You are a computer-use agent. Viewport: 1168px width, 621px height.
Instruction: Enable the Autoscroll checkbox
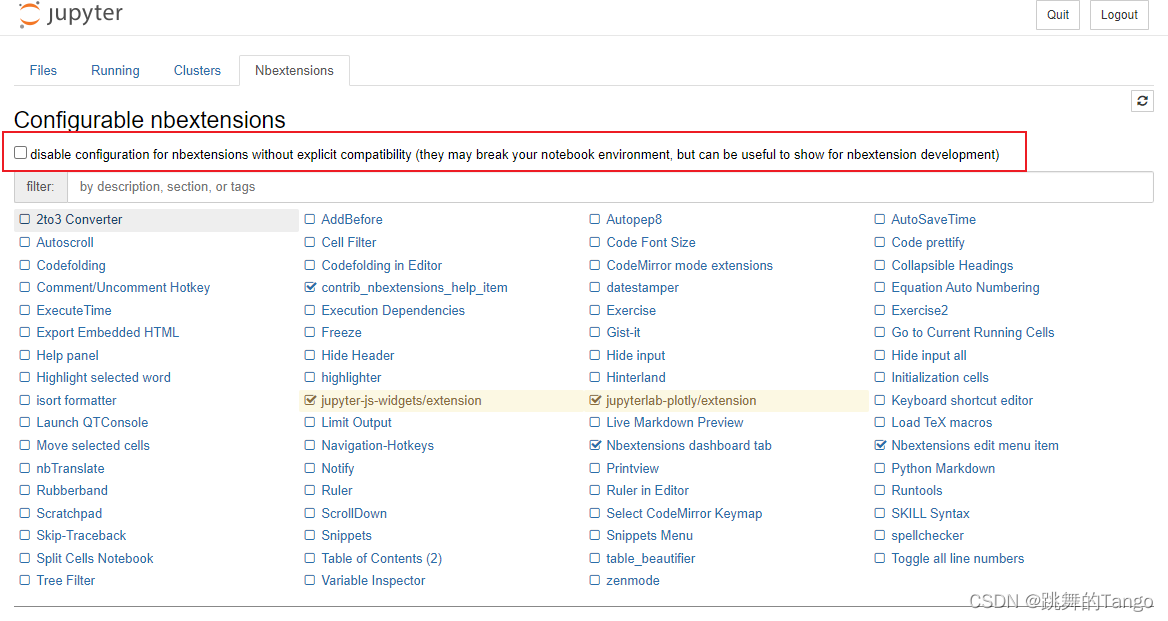pos(25,242)
